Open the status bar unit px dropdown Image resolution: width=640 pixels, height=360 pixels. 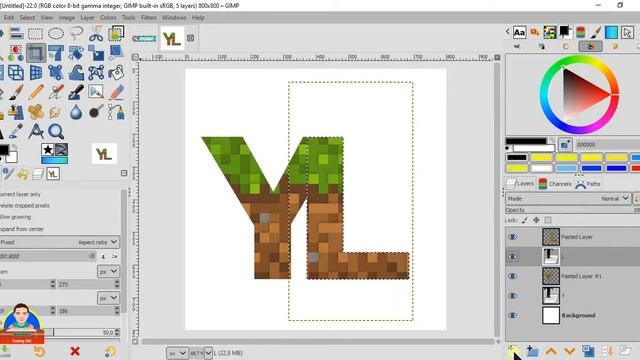tap(177, 353)
